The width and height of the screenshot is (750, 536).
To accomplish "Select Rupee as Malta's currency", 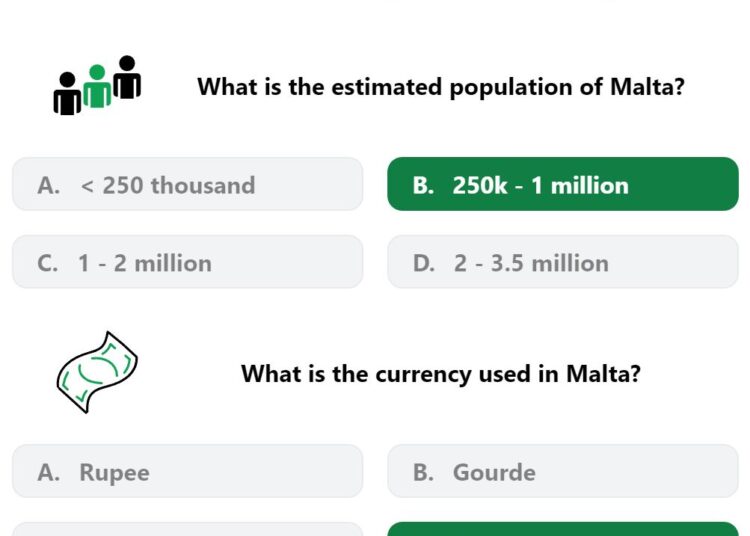I will coord(188,471).
